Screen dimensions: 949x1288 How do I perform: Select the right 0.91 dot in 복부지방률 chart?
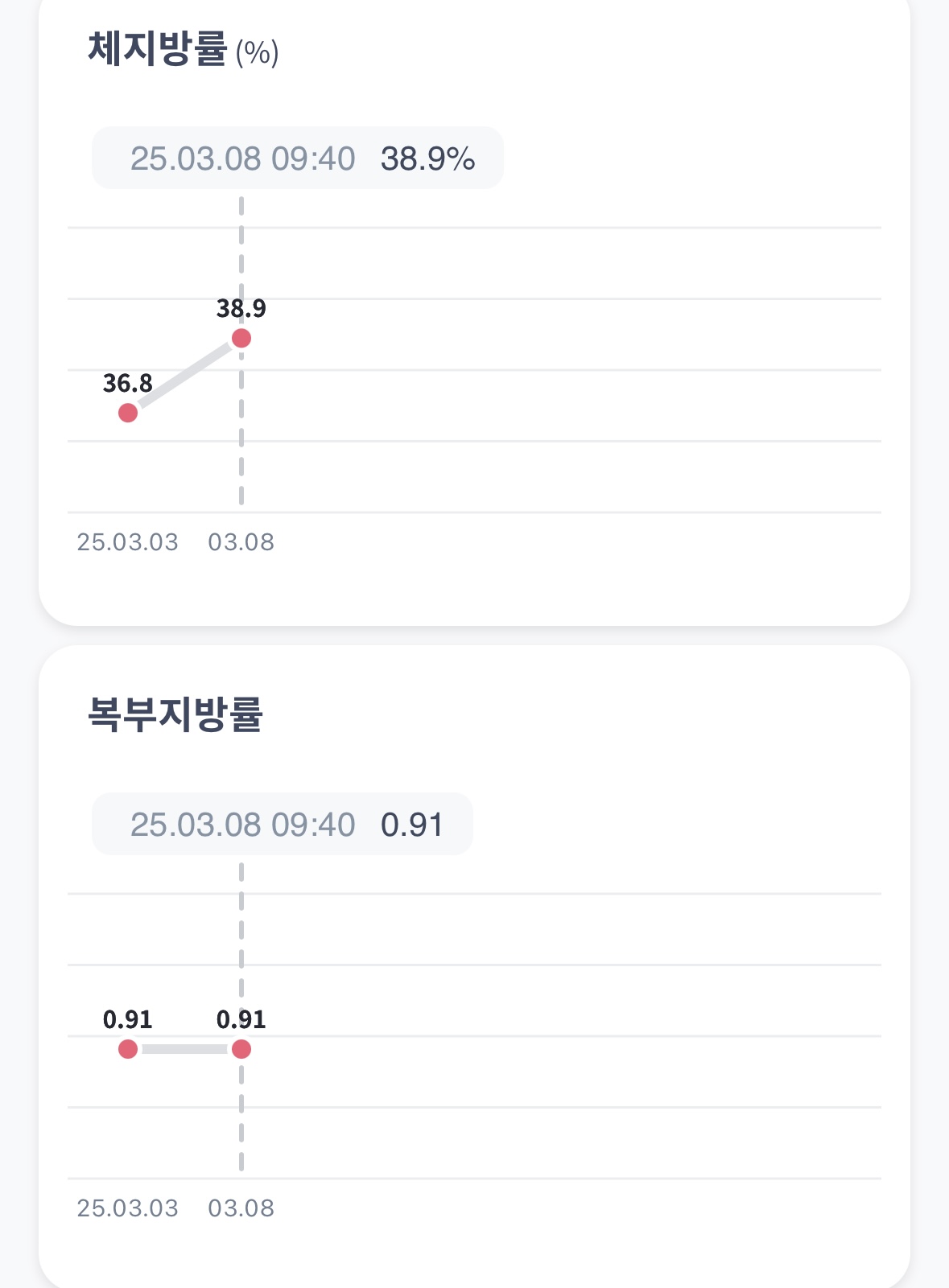click(241, 1049)
